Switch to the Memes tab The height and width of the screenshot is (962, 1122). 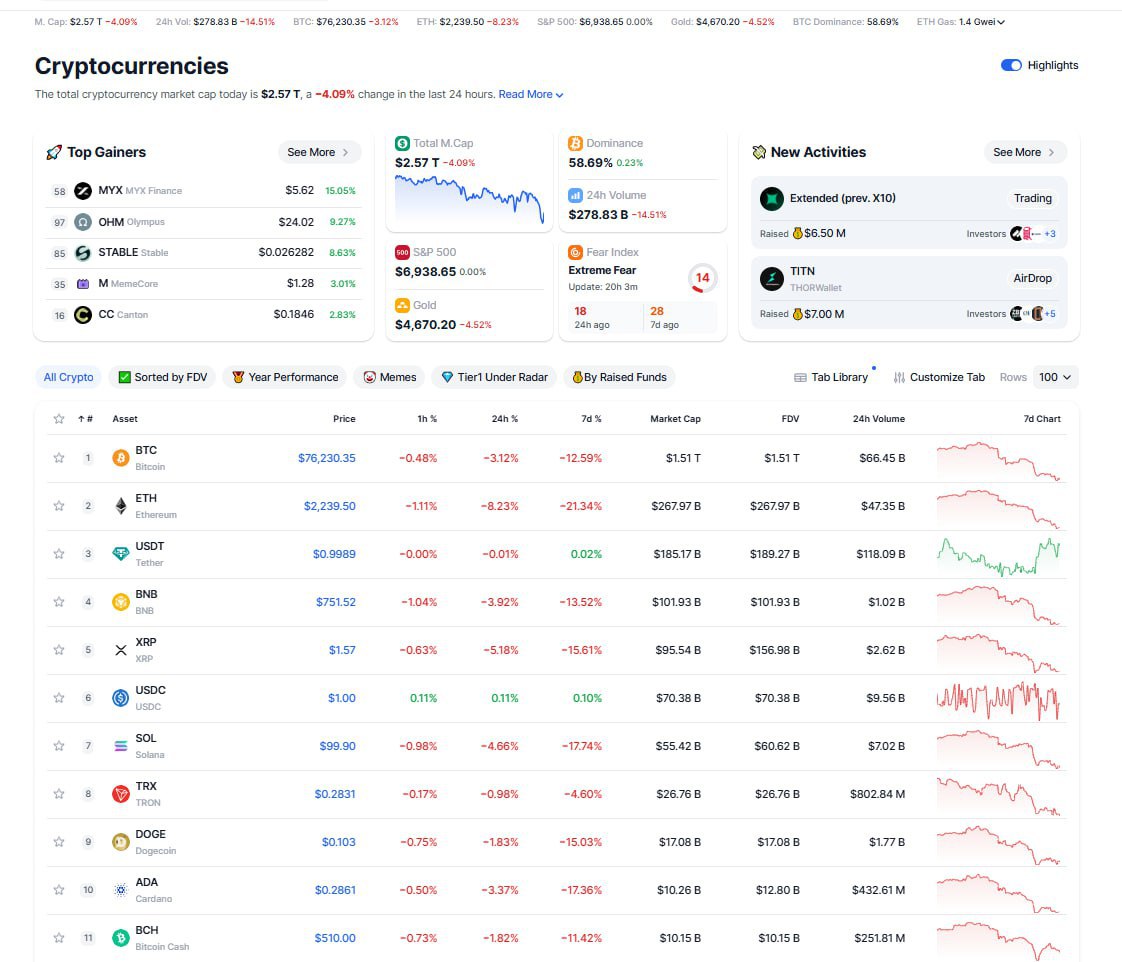pyautogui.click(x=389, y=377)
